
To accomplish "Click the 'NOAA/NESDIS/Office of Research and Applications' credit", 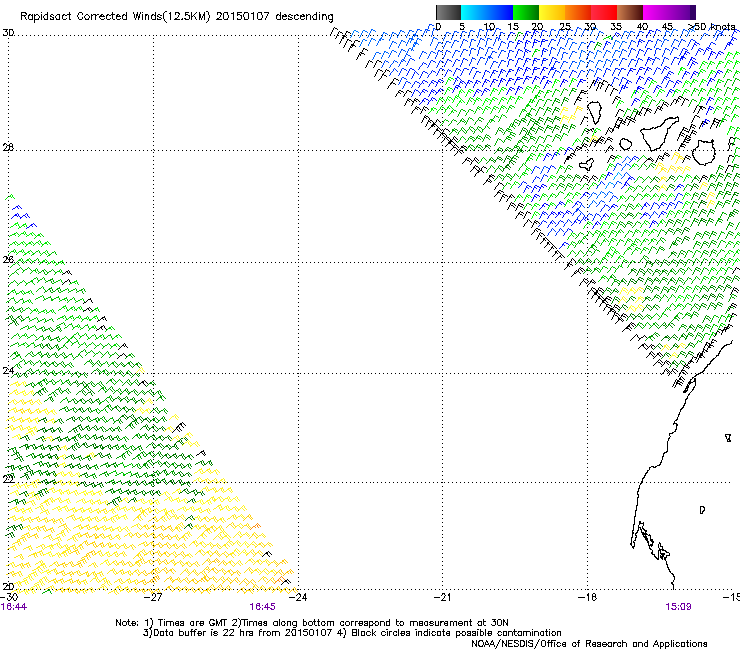I will pos(589,644).
